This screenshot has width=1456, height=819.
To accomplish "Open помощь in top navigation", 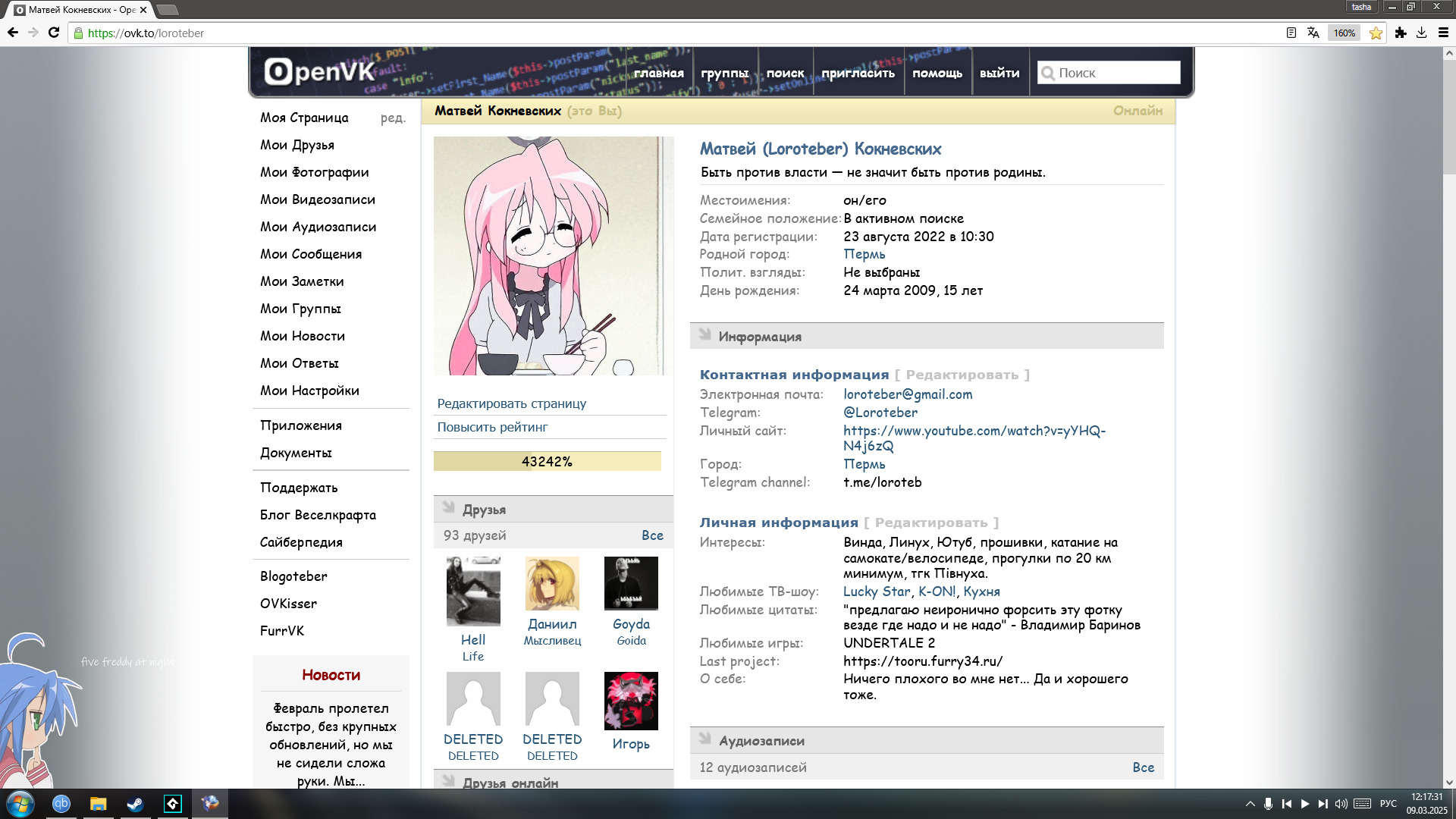I will [937, 74].
